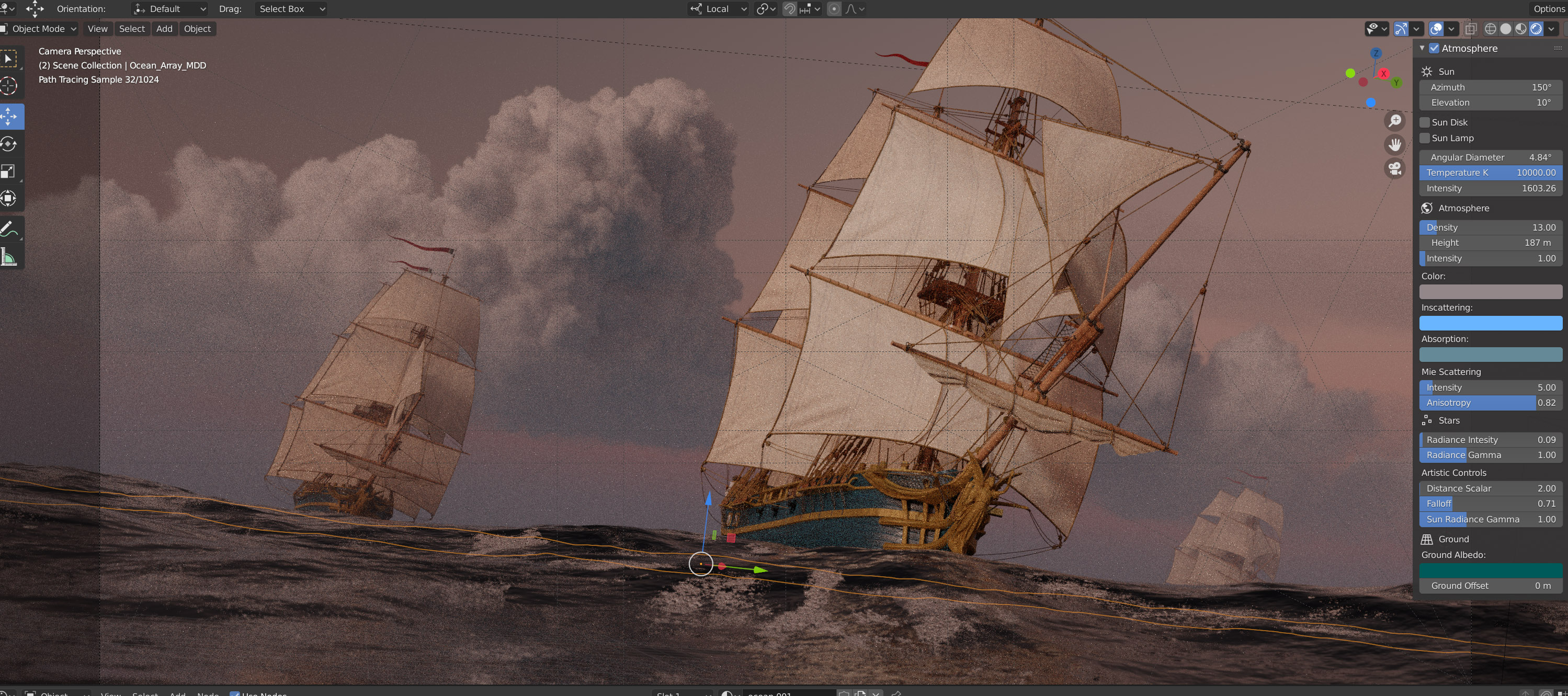Switch to solid viewport shading

pos(1506,29)
